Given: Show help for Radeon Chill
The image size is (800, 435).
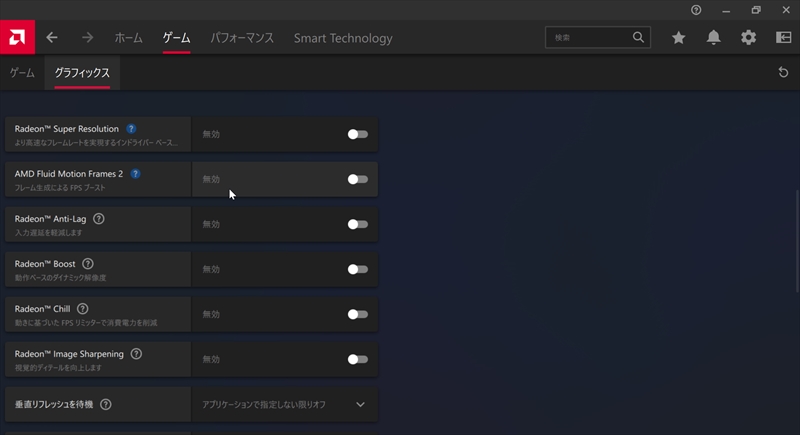Looking at the screenshot, I should [83, 309].
